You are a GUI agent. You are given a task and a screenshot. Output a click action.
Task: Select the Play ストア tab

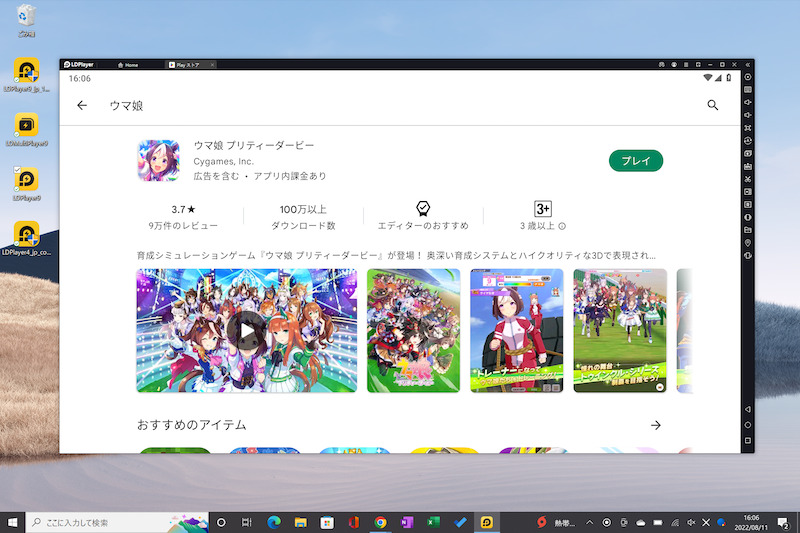point(184,65)
